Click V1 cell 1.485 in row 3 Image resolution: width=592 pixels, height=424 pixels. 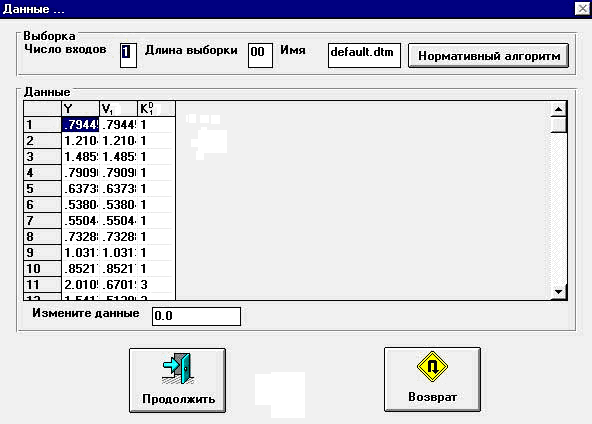119,156
